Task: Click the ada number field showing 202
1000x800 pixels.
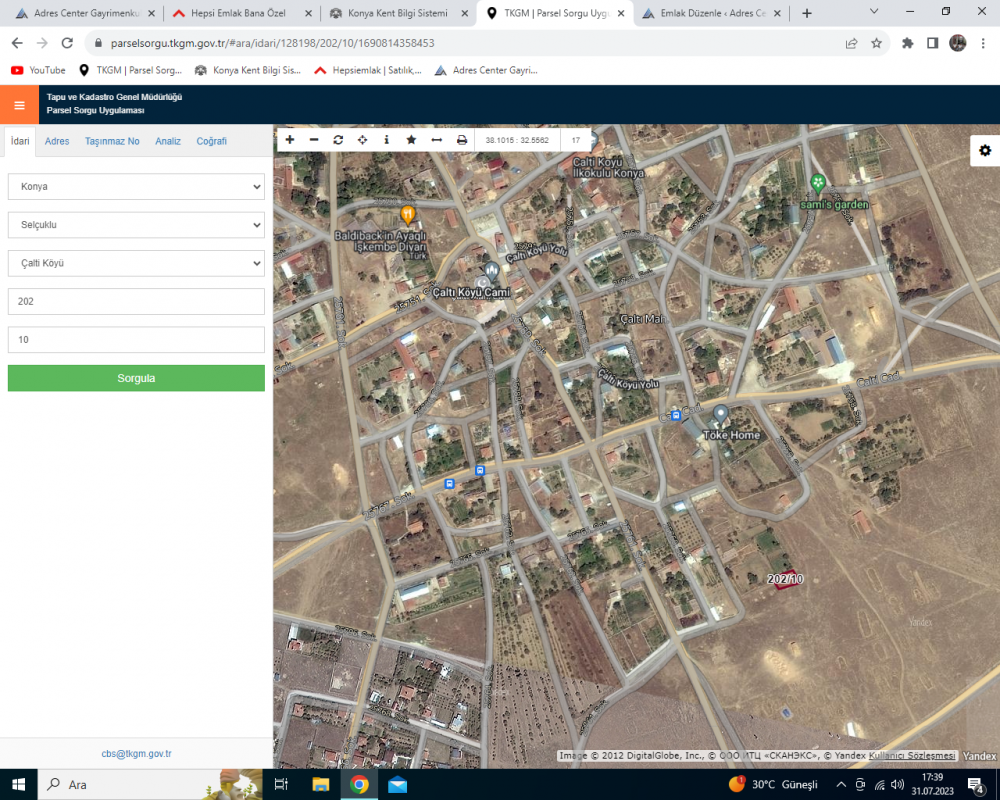Action: point(136,301)
